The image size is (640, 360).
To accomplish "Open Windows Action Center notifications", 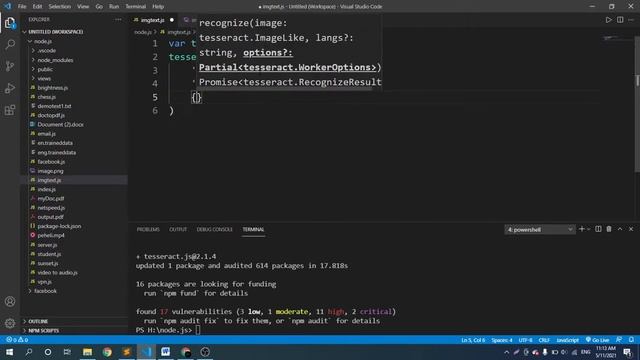I will pyautogui.click(x=628, y=352).
